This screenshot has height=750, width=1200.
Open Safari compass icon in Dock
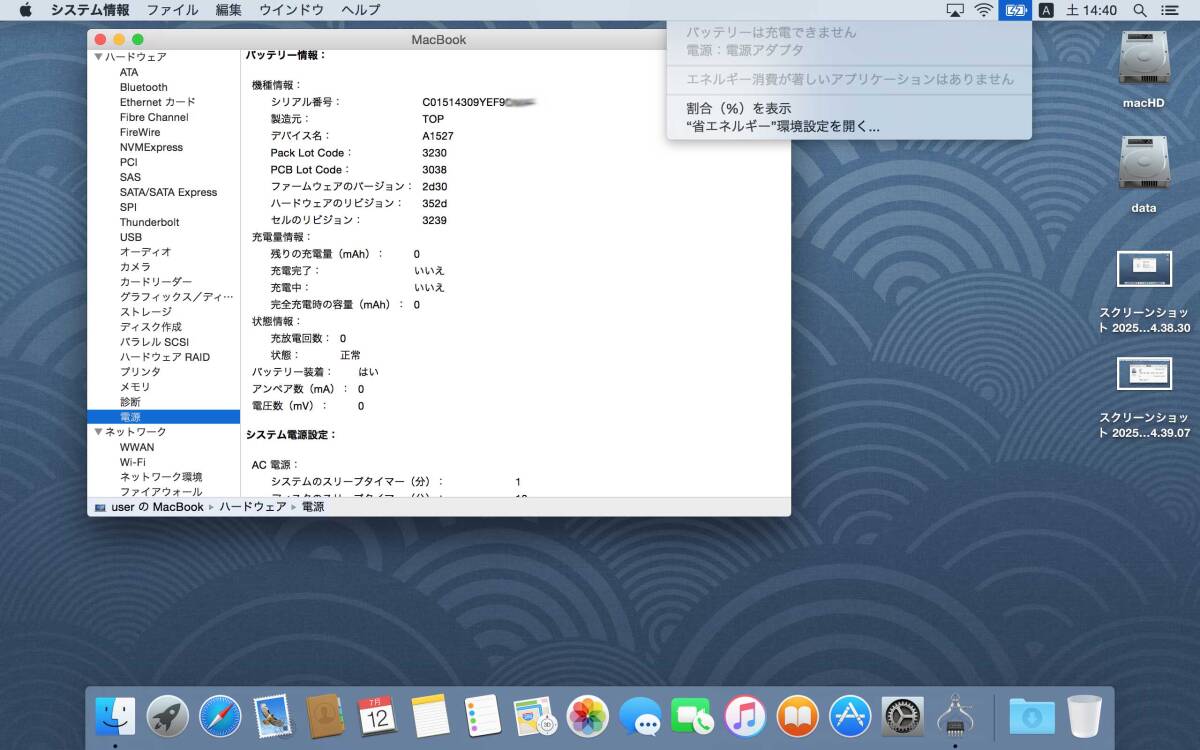220,716
